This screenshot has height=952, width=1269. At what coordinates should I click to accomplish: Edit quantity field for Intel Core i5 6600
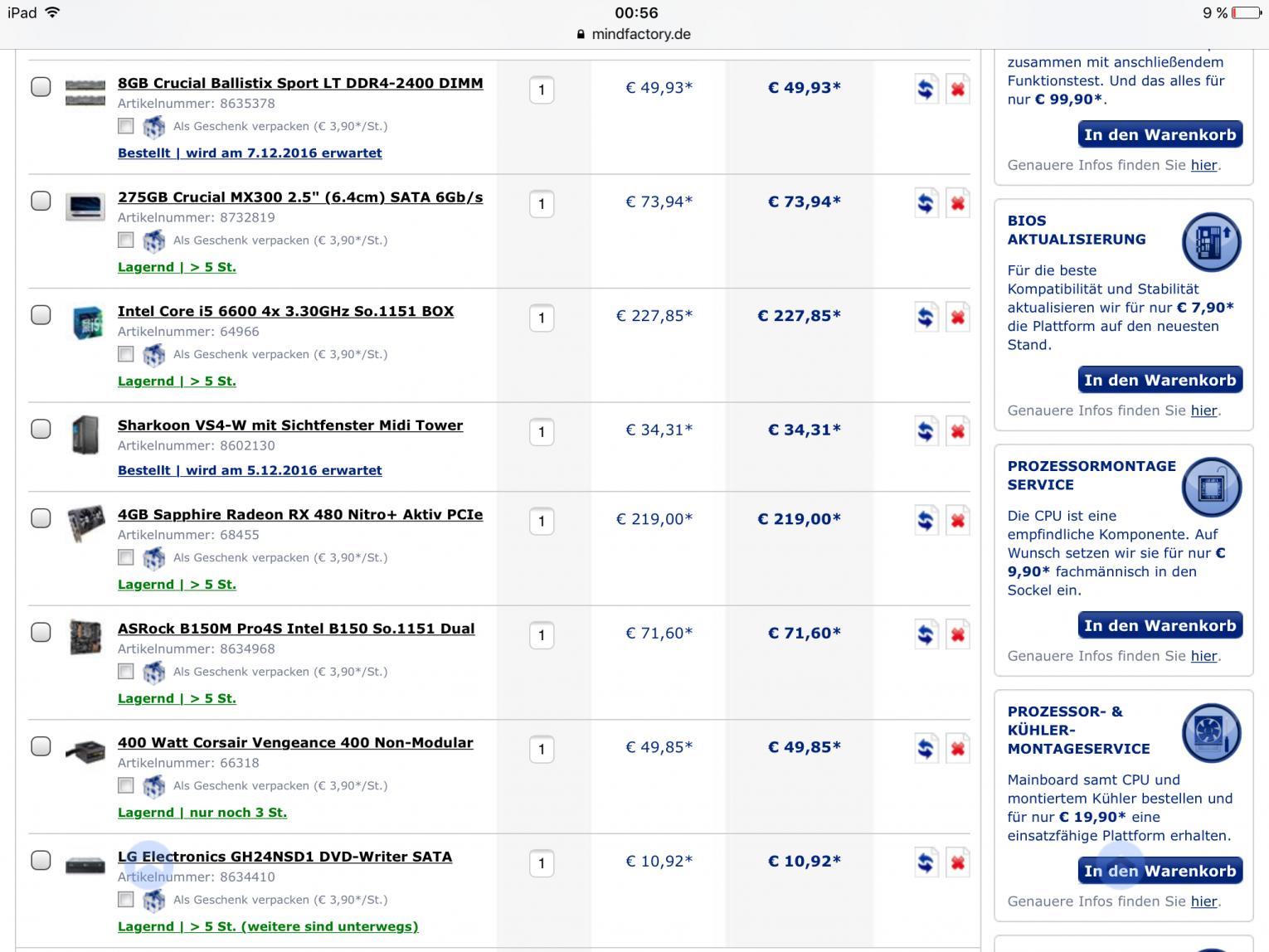pos(542,318)
